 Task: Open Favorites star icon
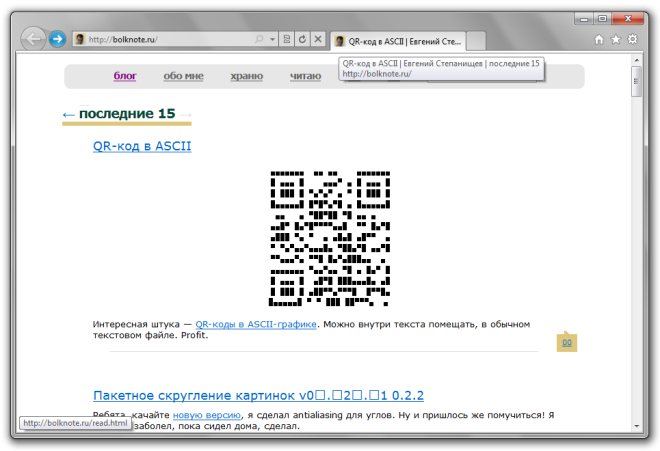616,40
